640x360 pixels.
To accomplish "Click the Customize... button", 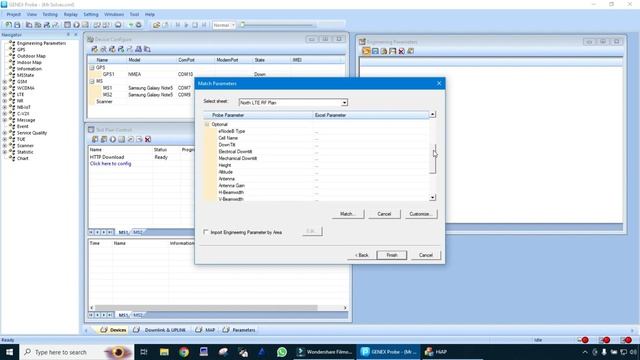I will [421, 214].
